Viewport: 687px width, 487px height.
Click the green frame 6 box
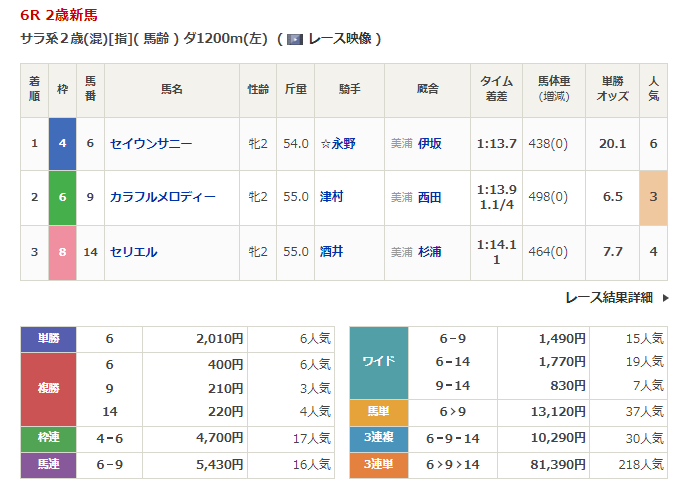click(62, 197)
